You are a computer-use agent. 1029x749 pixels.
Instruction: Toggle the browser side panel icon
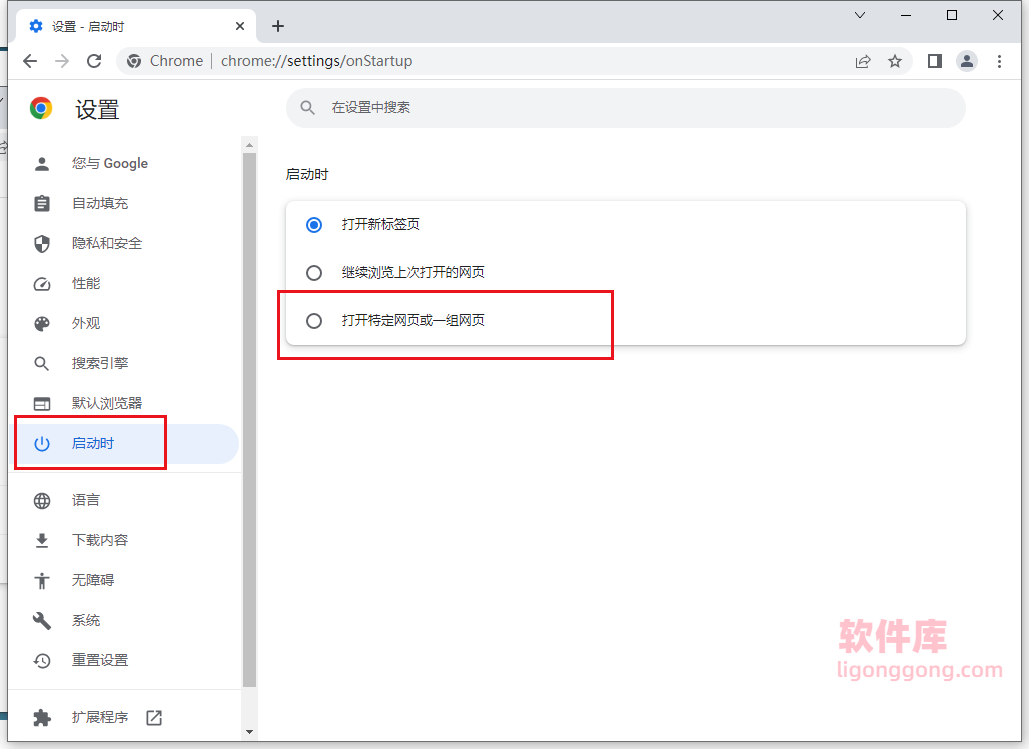pos(935,61)
